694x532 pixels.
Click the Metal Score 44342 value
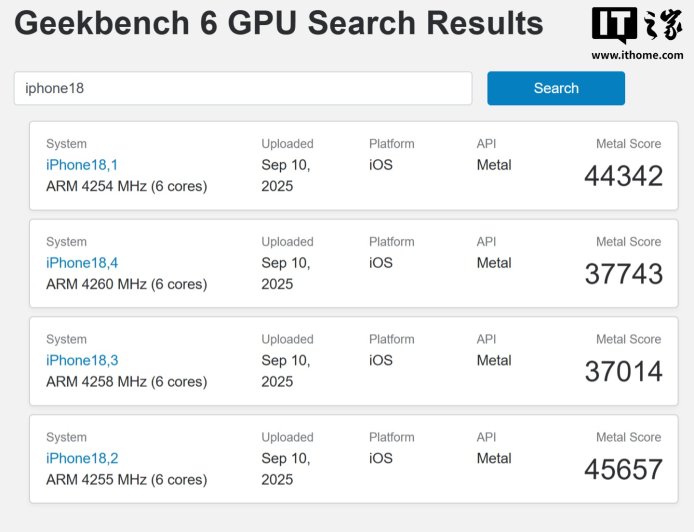623,176
